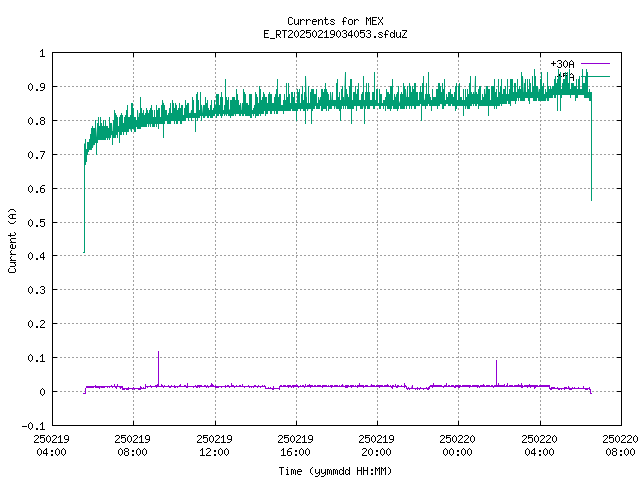Screen dimensions: 640x480
Task: Click the y-axis tick label "-0.1"
Action: coord(33,426)
